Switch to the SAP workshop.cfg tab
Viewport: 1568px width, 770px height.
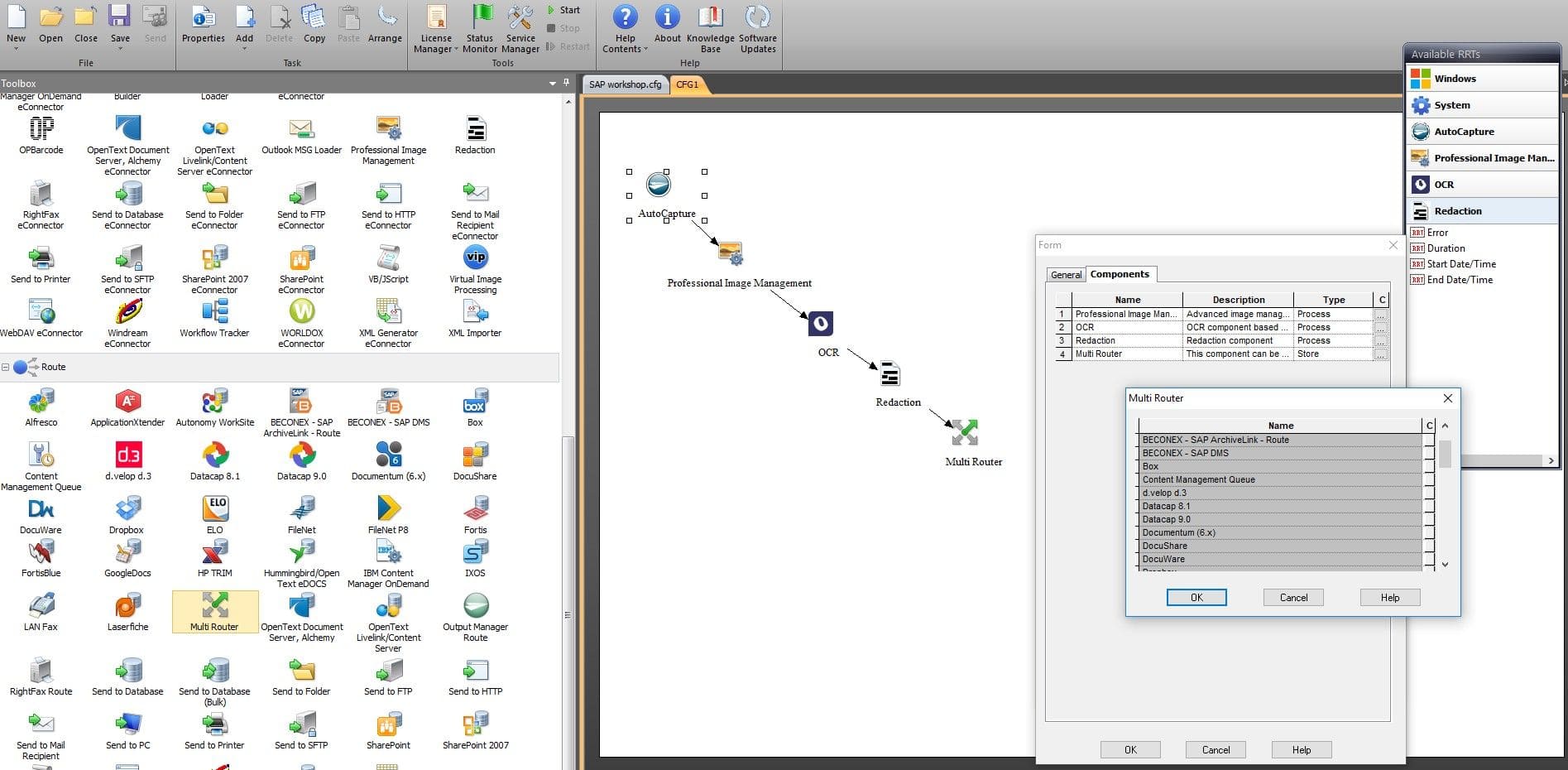pos(626,84)
